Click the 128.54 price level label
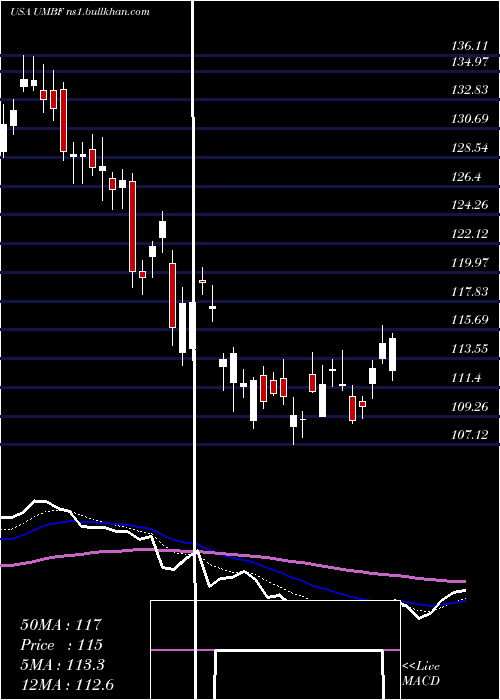 pyautogui.click(x=470, y=148)
